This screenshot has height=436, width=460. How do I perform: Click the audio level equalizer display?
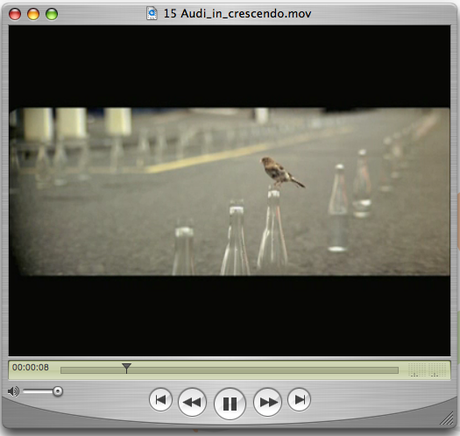pos(428,370)
